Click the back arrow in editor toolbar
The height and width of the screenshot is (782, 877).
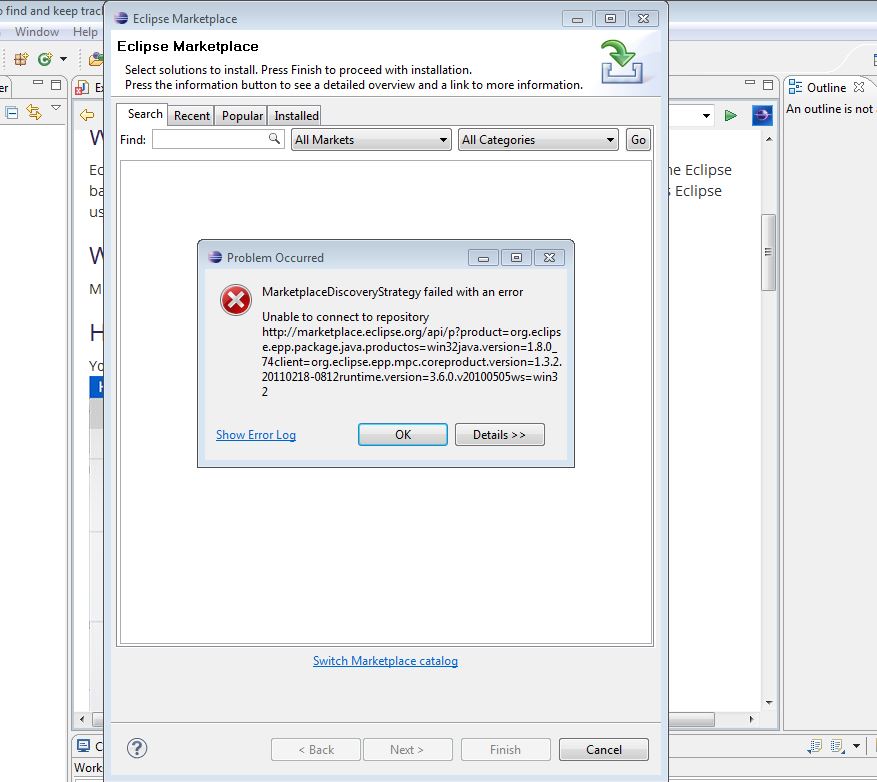pyautogui.click(x=87, y=115)
